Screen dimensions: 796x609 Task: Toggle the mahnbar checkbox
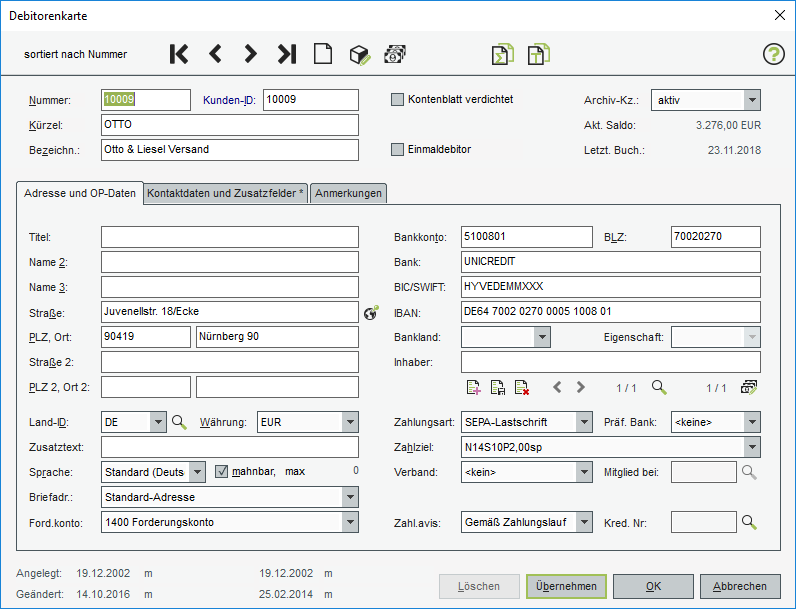(x=221, y=471)
